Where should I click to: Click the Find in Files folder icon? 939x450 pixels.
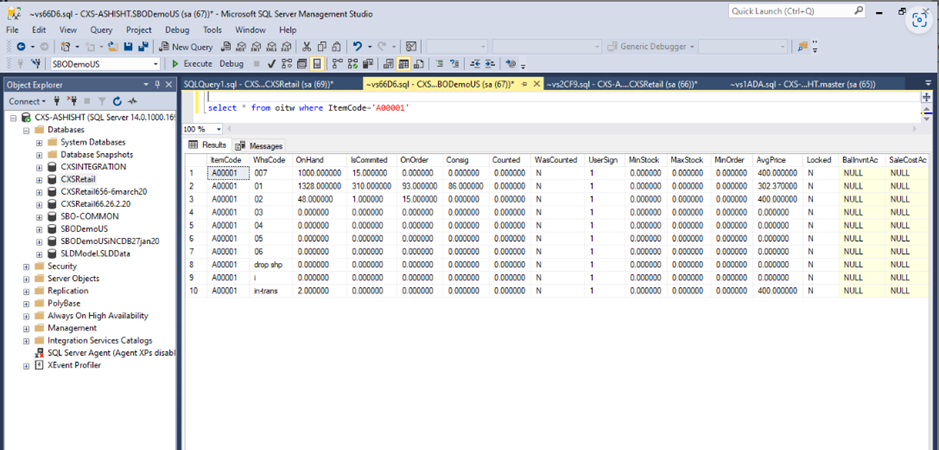tap(802, 46)
